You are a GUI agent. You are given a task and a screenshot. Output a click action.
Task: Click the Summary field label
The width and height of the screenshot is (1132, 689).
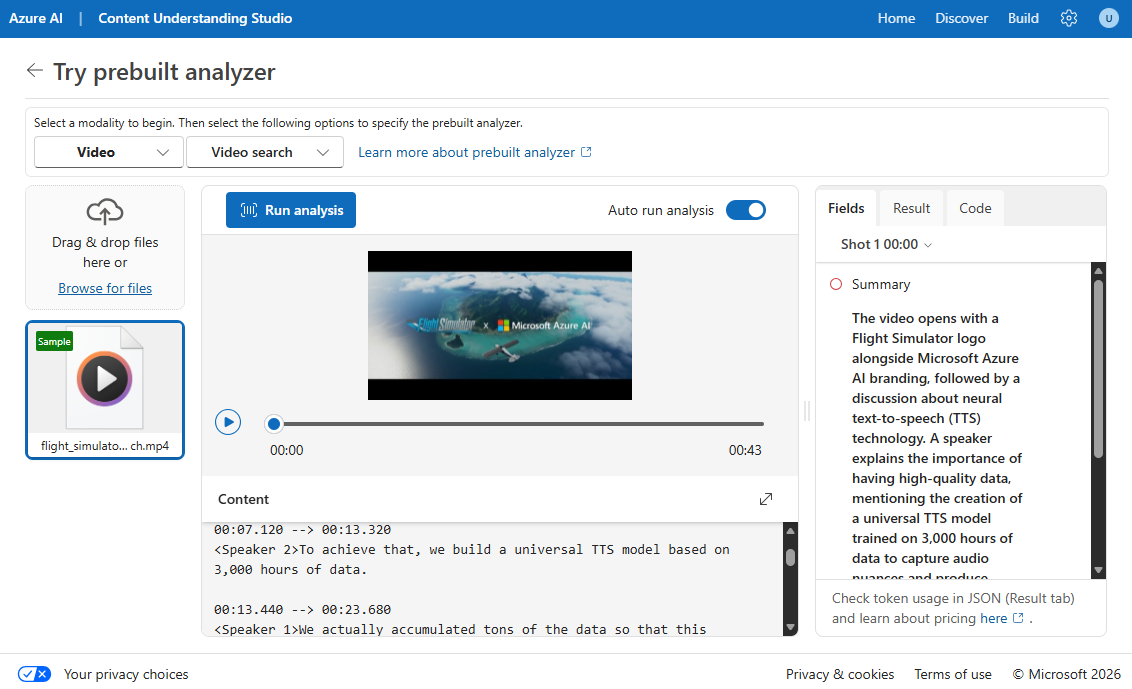point(881,284)
